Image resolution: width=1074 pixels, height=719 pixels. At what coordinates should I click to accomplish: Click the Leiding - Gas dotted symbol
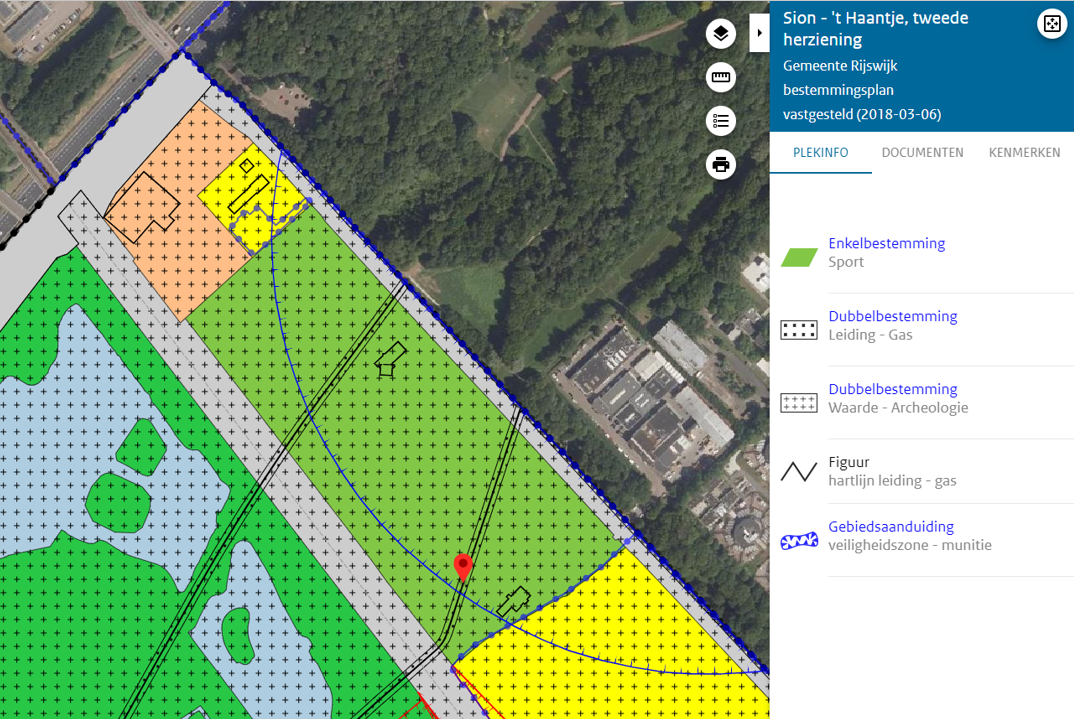pos(799,330)
